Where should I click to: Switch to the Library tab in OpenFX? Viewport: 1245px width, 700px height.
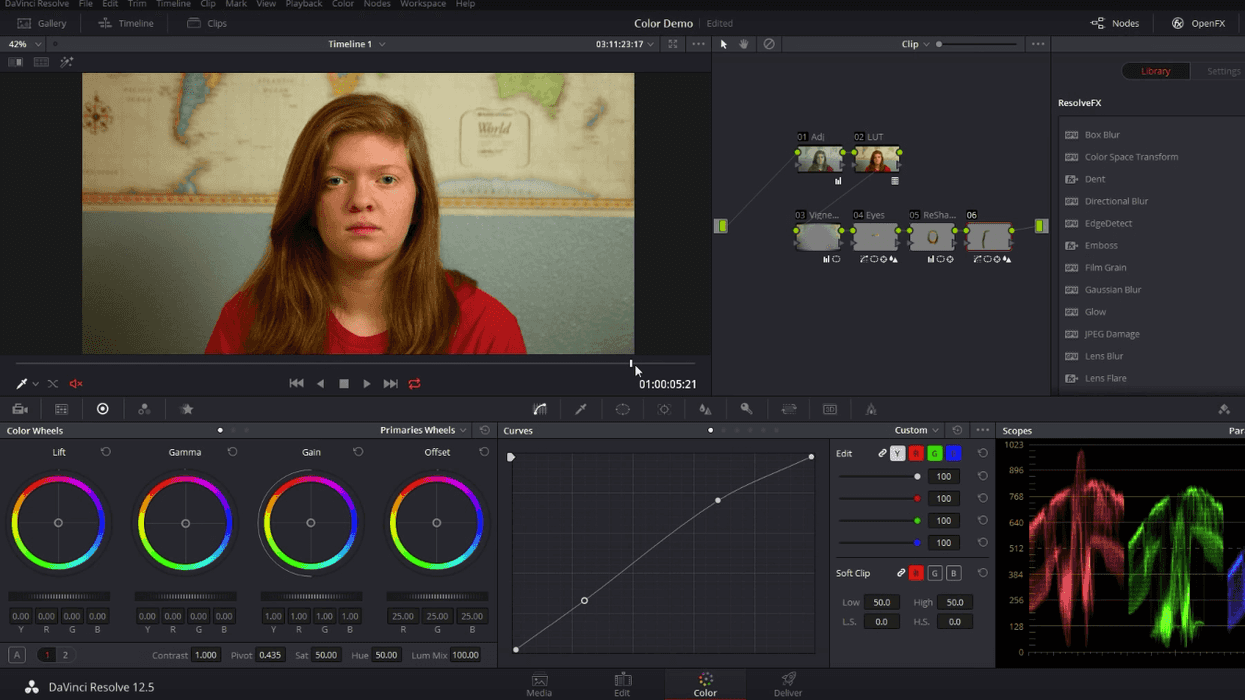click(x=1155, y=71)
